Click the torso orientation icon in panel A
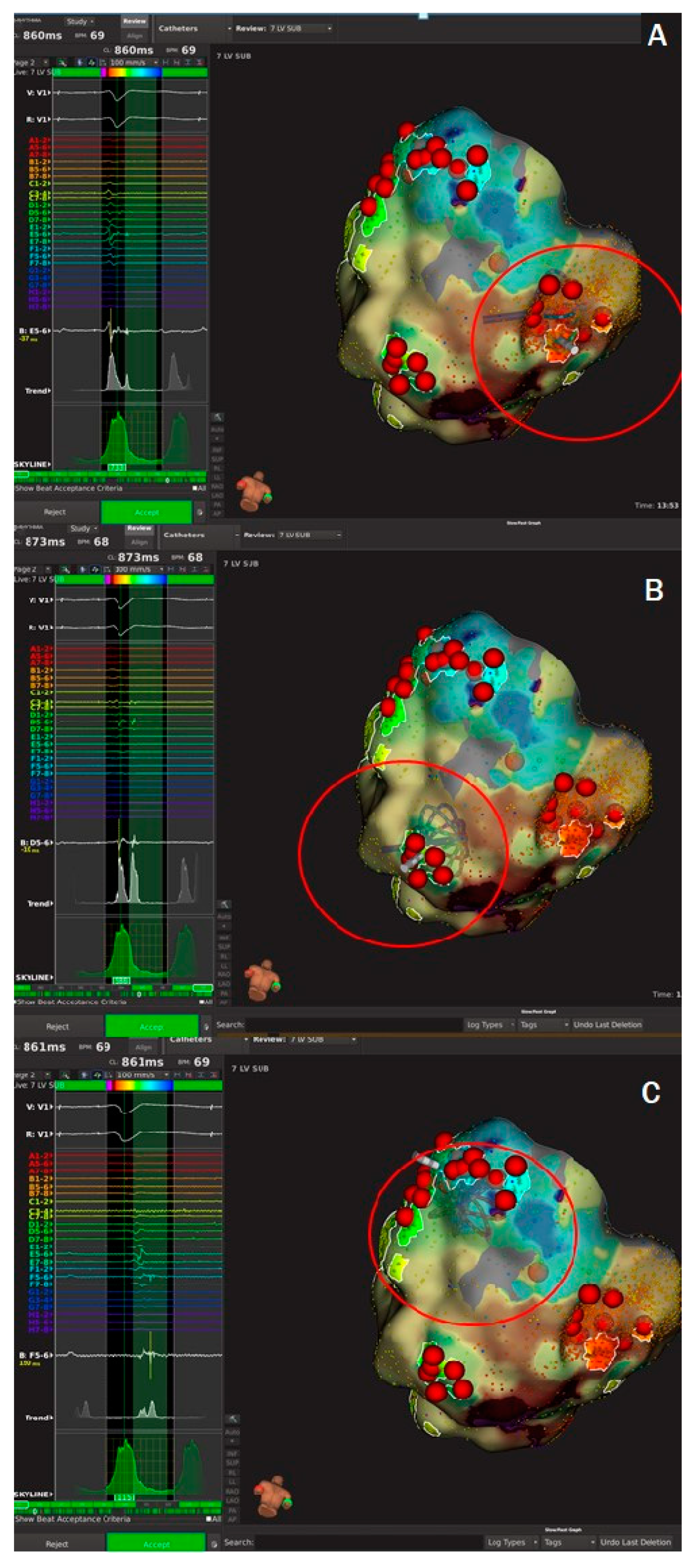The image size is (696, 1568). coord(255,491)
